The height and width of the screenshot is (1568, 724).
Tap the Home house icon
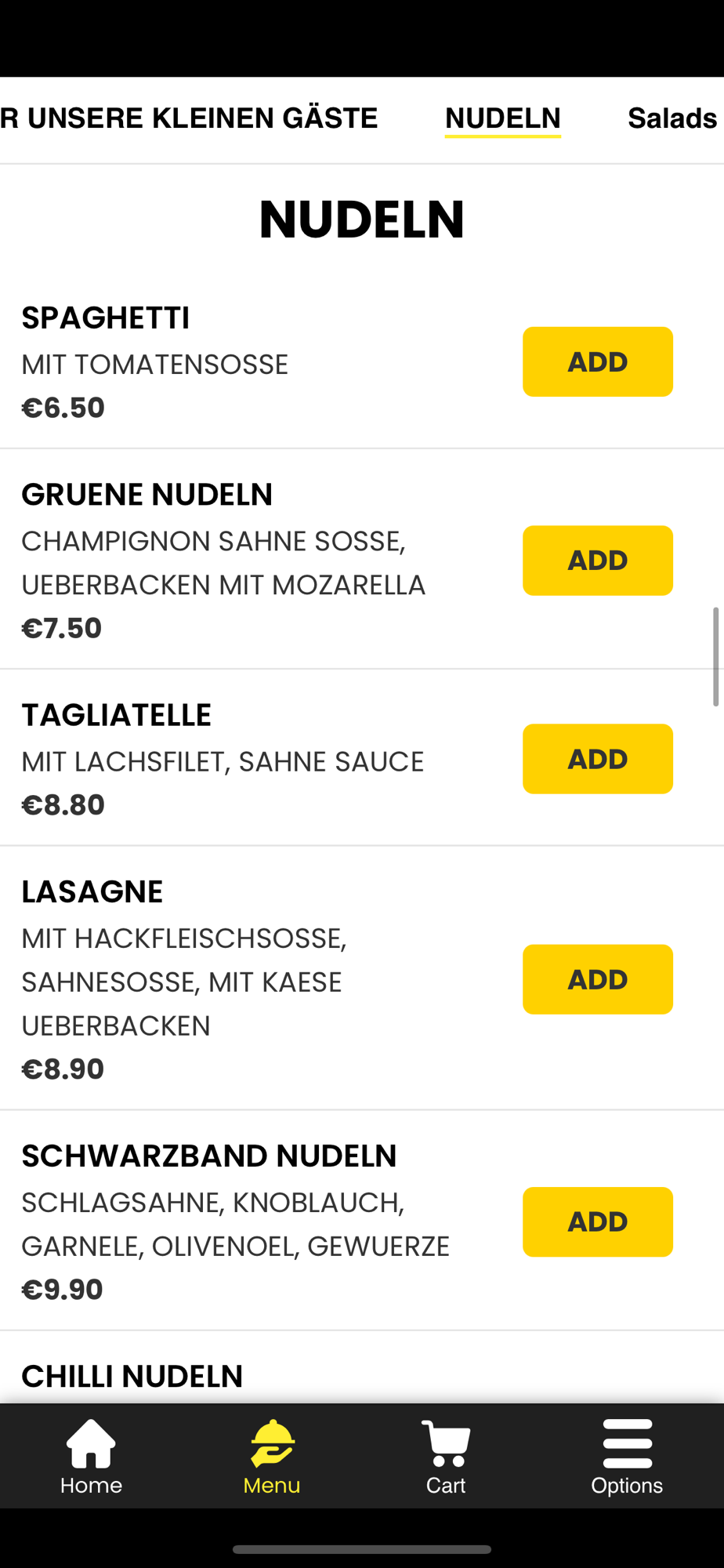tap(91, 1444)
